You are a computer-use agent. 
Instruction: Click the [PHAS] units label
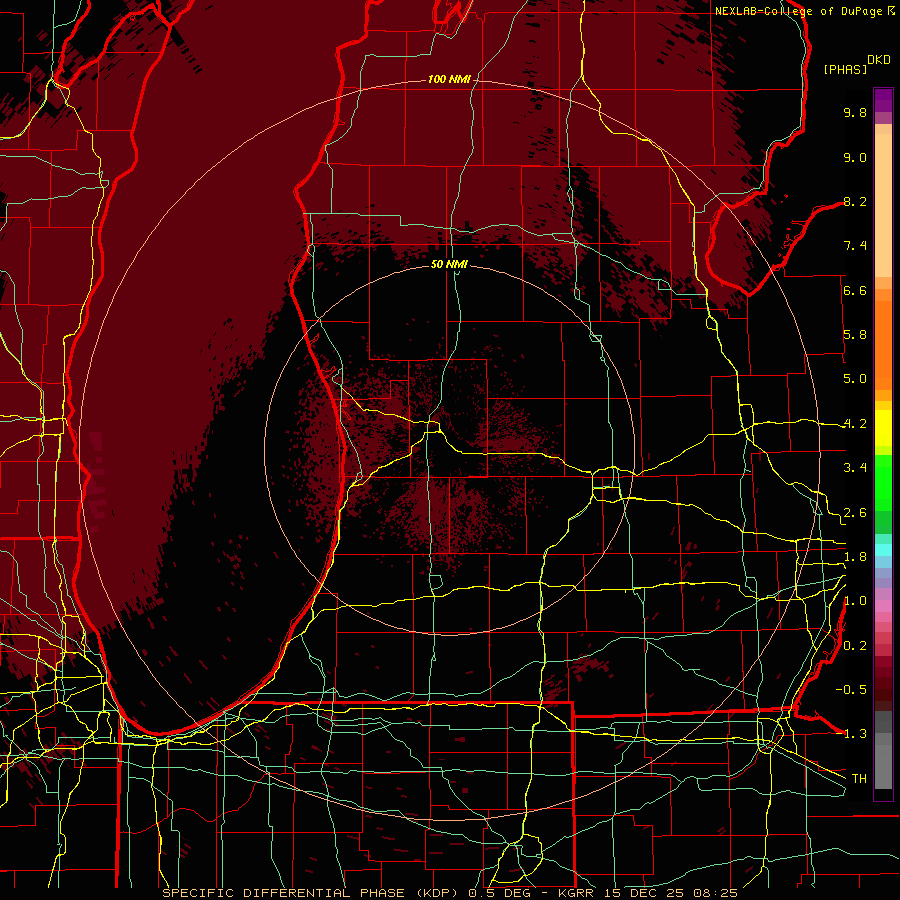coord(845,69)
